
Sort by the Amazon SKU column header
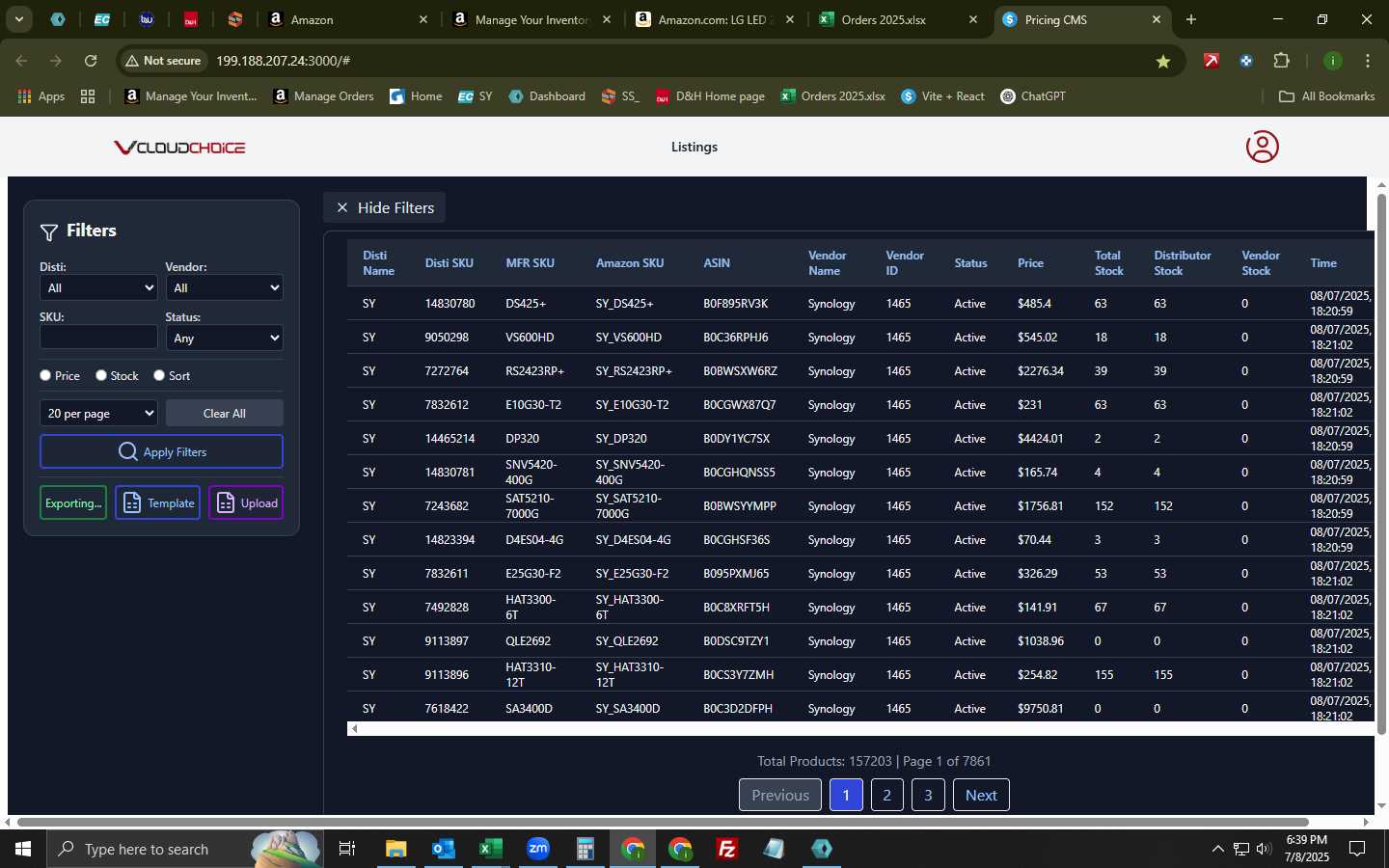[630, 263]
